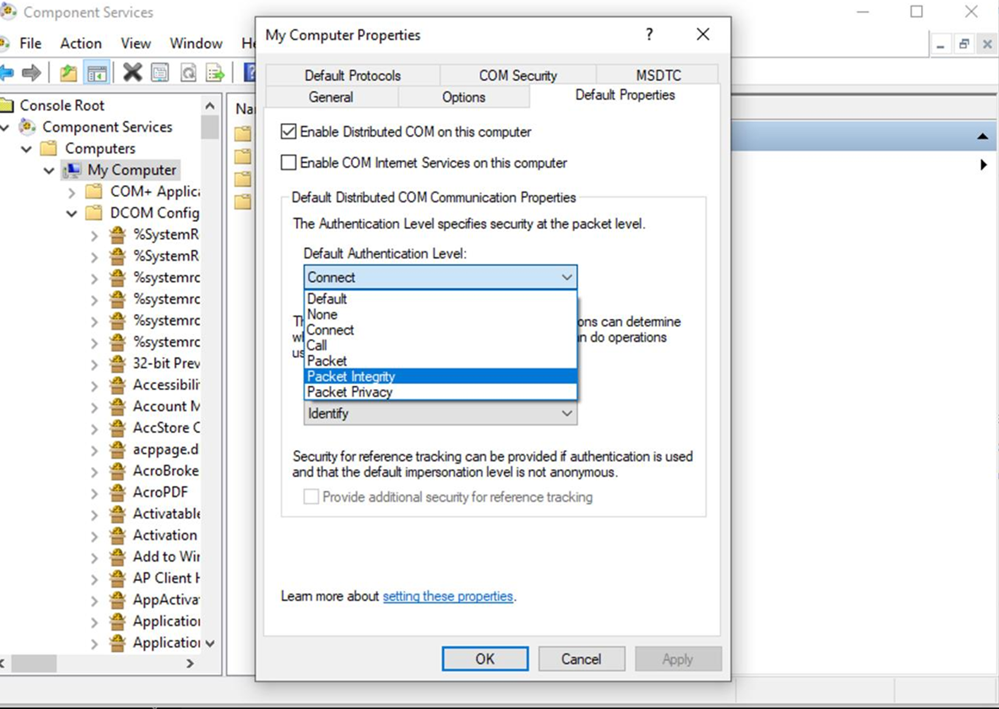999x709 pixels.
Task: Click the Refresh toolbar icon
Action: 188,73
